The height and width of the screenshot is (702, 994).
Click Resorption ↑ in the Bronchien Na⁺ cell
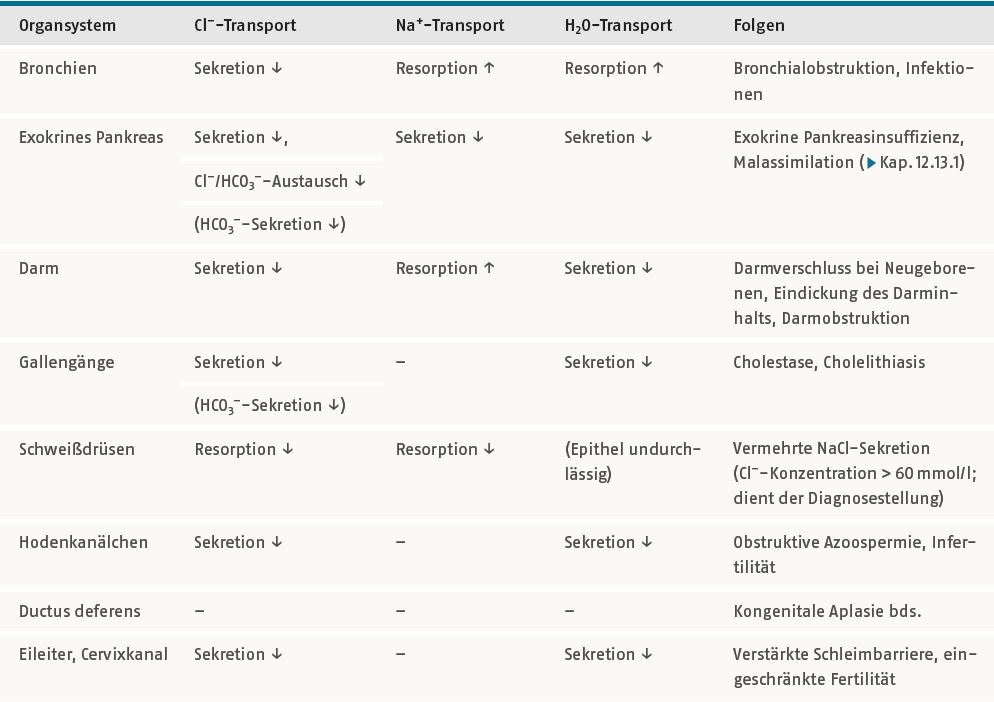pyautogui.click(x=445, y=68)
